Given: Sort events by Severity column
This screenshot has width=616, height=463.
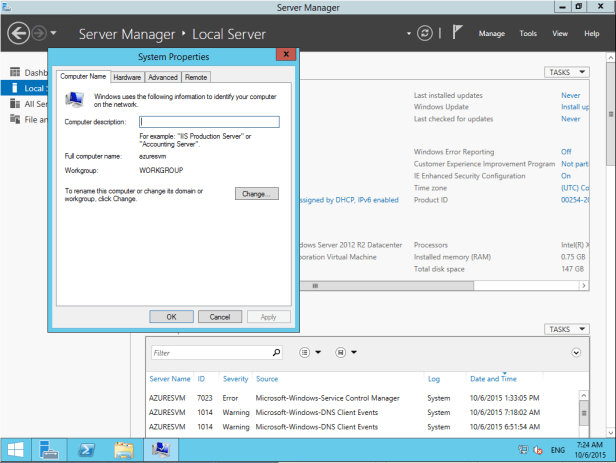Looking at the screenshot, I should coord(235,379).
